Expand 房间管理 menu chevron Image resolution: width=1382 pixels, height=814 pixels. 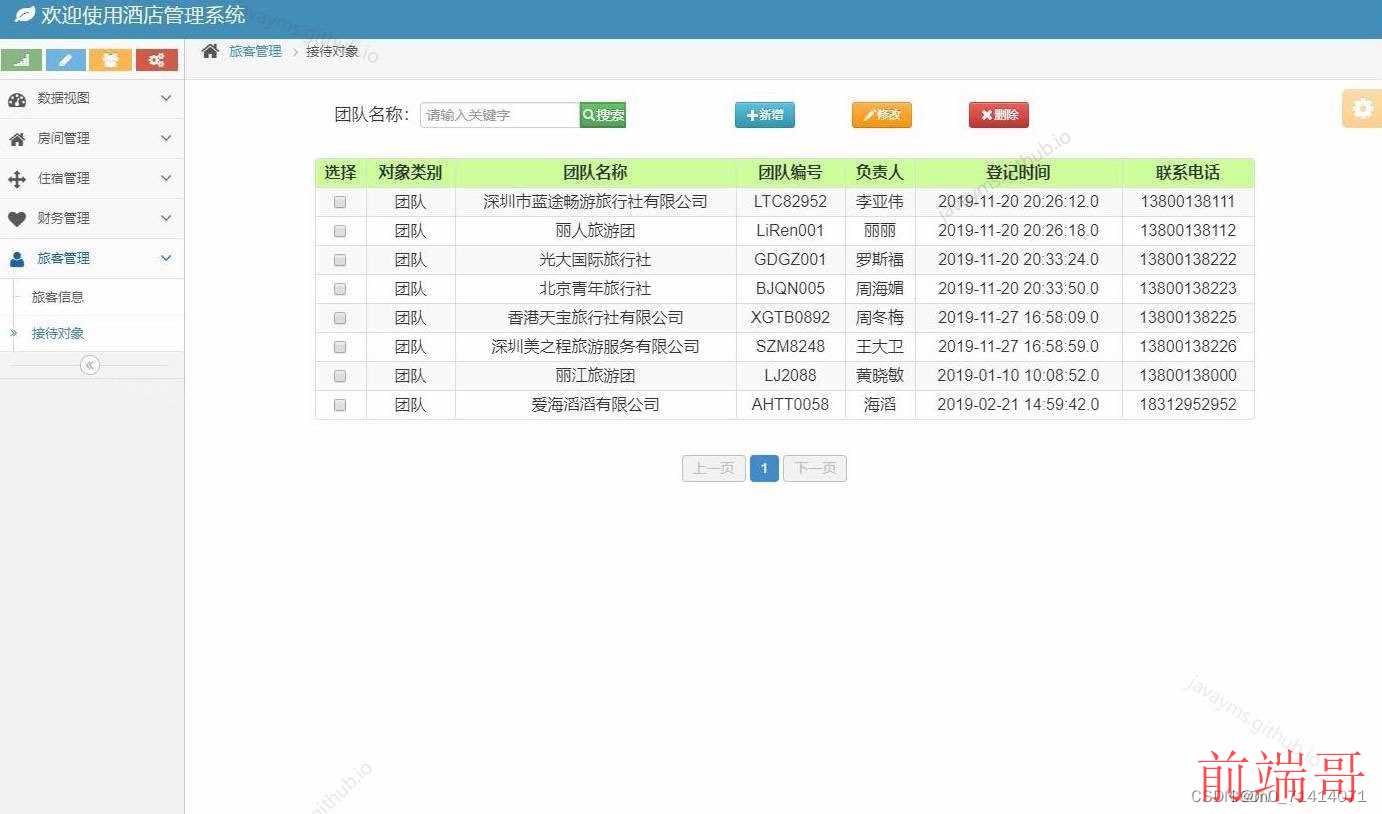point(166,138)
